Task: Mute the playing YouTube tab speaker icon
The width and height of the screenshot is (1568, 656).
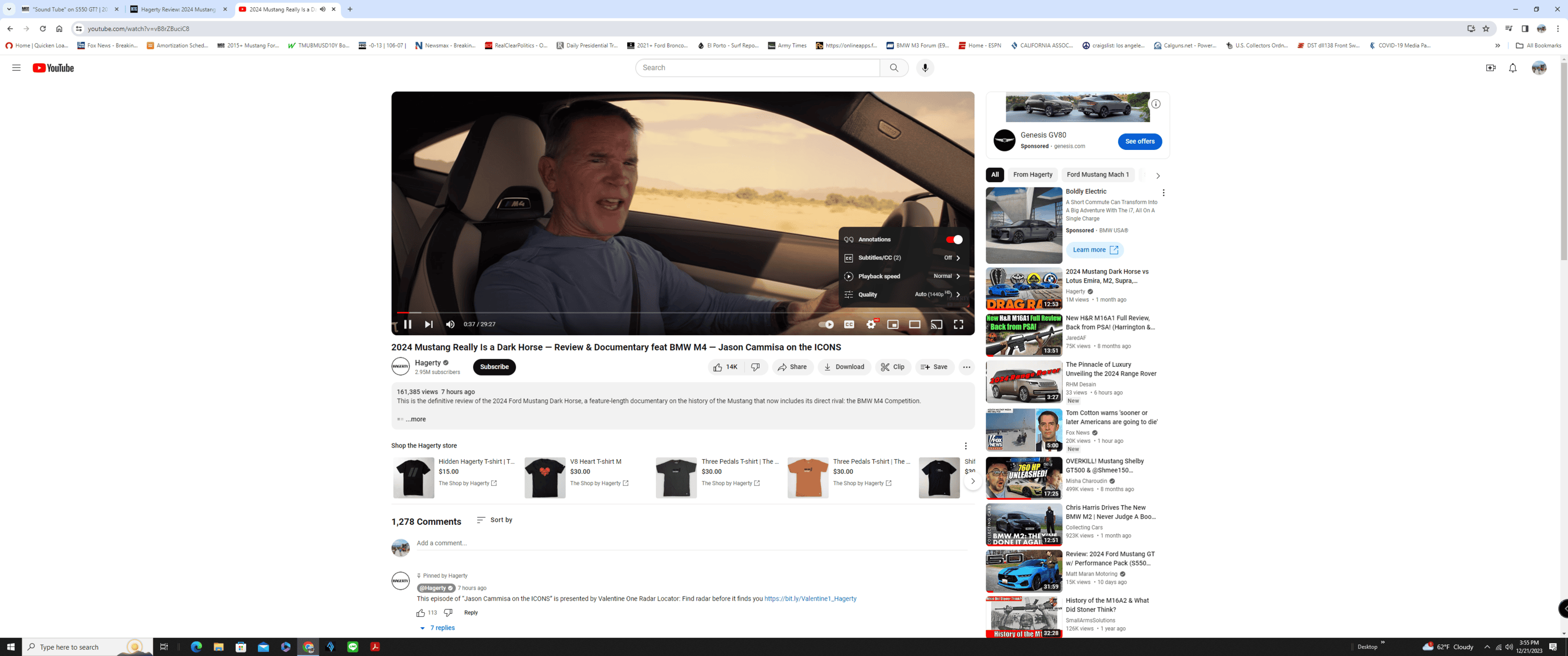Action: point(322,9)
